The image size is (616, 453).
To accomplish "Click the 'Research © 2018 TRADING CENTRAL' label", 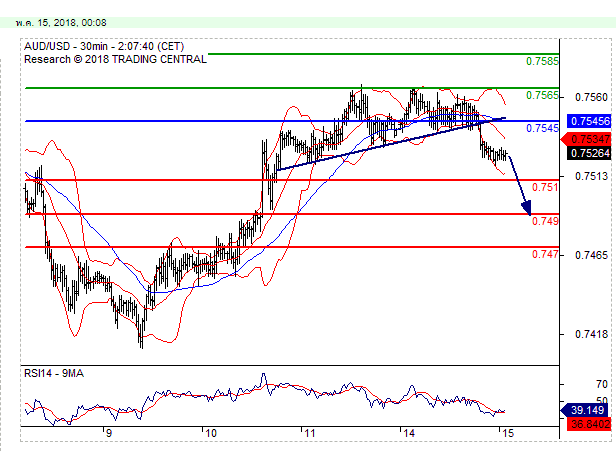I will [116, 59].
